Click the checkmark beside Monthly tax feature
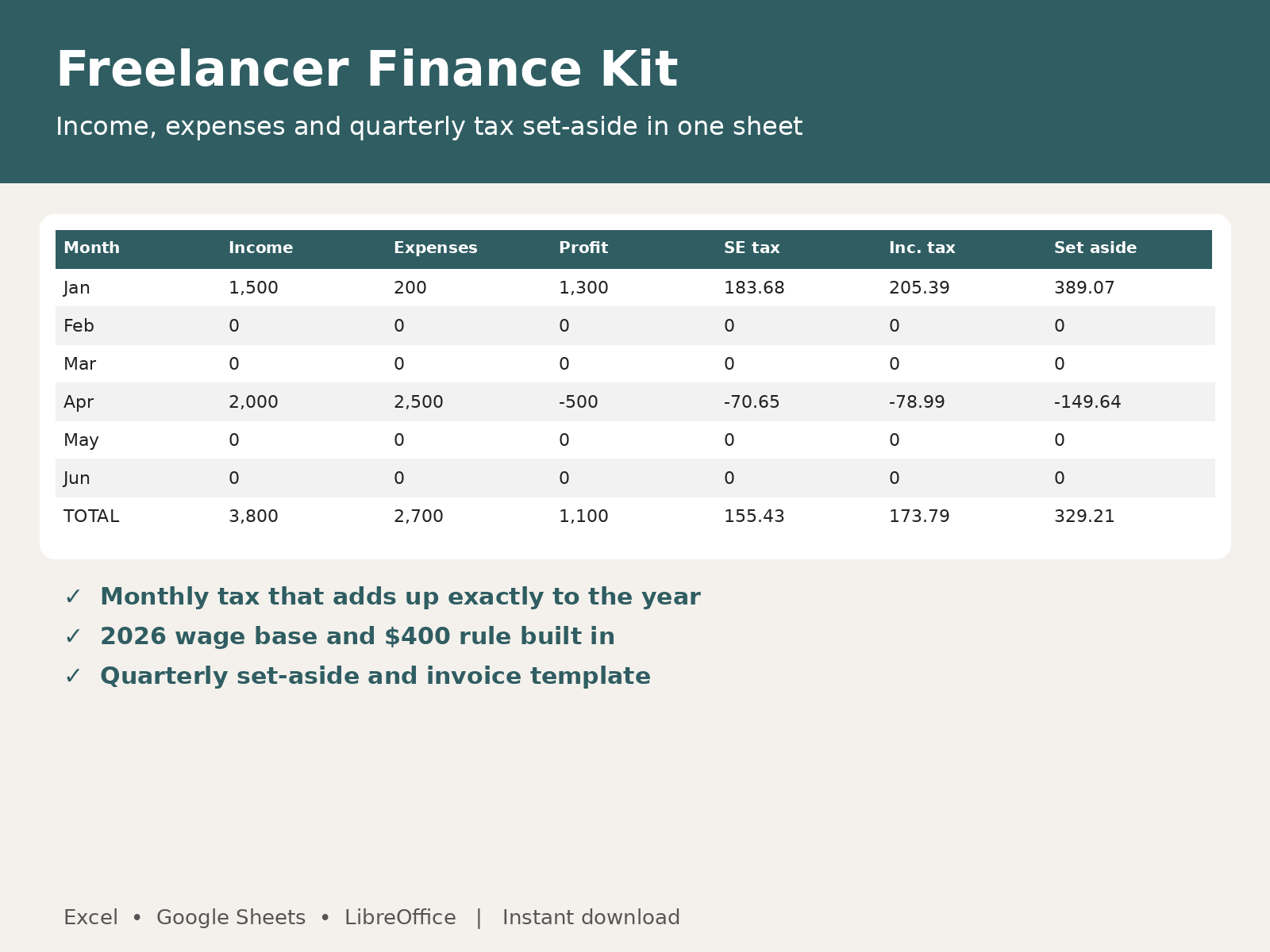Viewport: 1270px width, 952px height. (73, 597)
